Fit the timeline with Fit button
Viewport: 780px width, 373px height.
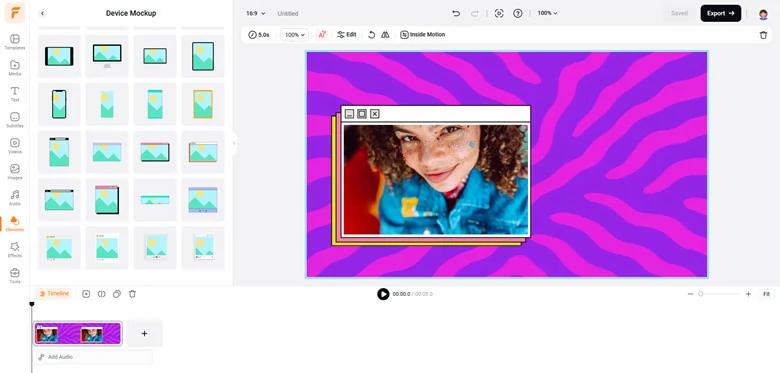point(766,294)
